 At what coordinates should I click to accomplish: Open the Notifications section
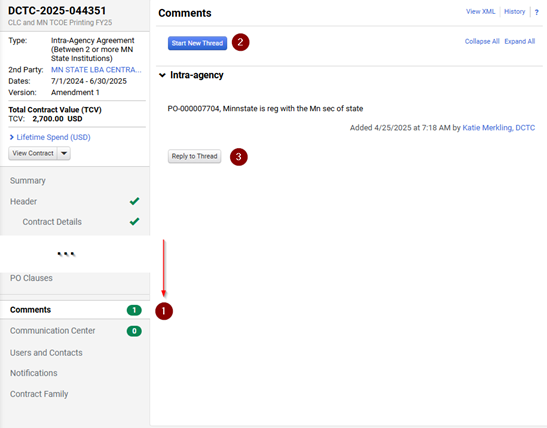[x=33, y=373]
